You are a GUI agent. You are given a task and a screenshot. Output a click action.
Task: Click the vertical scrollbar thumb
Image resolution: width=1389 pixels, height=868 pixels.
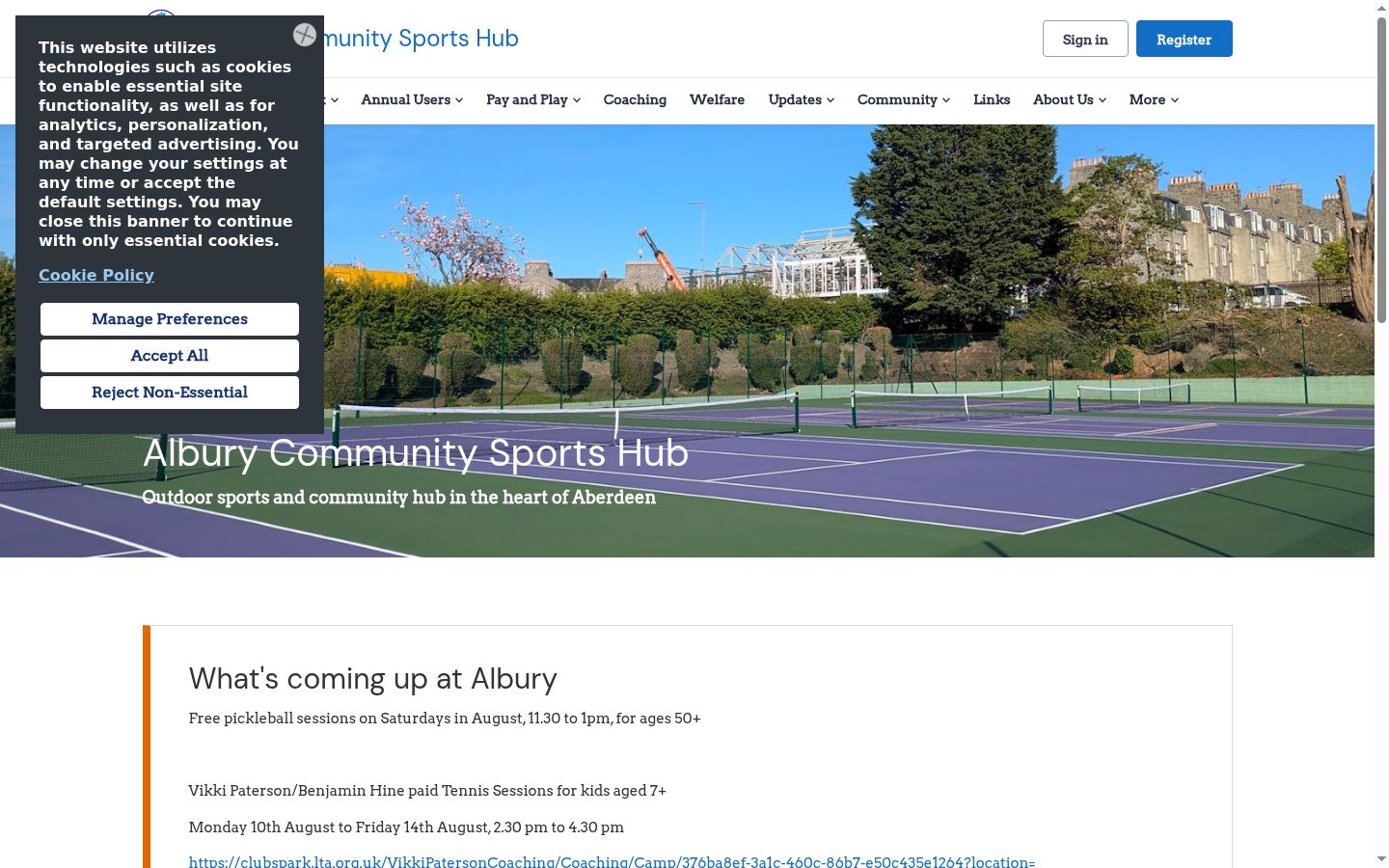point(1381,169)
